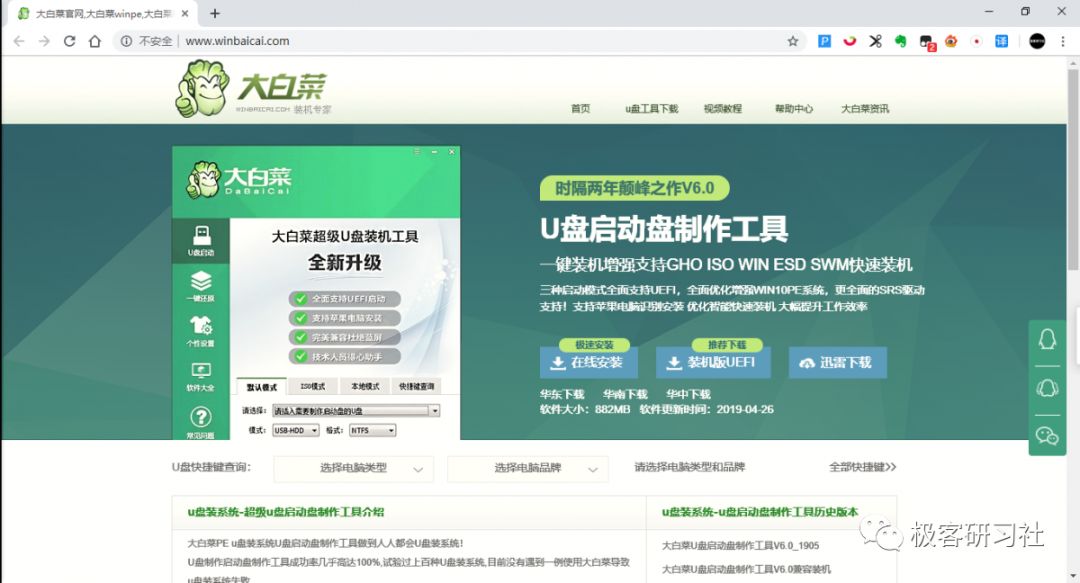Open the blue P extension icon

[824, 41]
